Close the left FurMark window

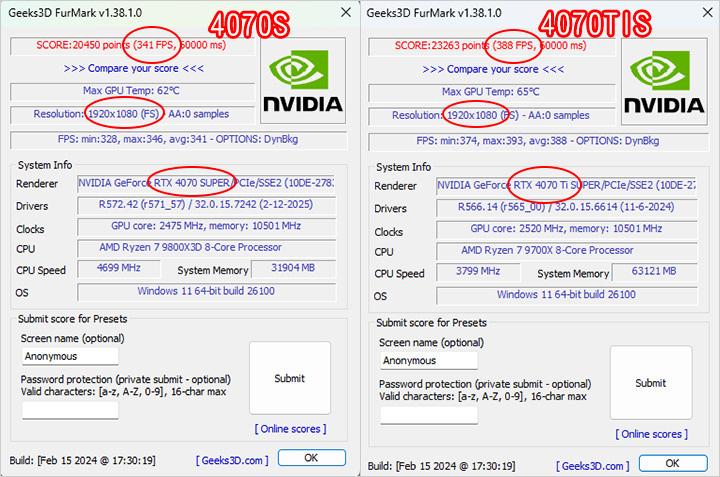click(x=346, y=12)
